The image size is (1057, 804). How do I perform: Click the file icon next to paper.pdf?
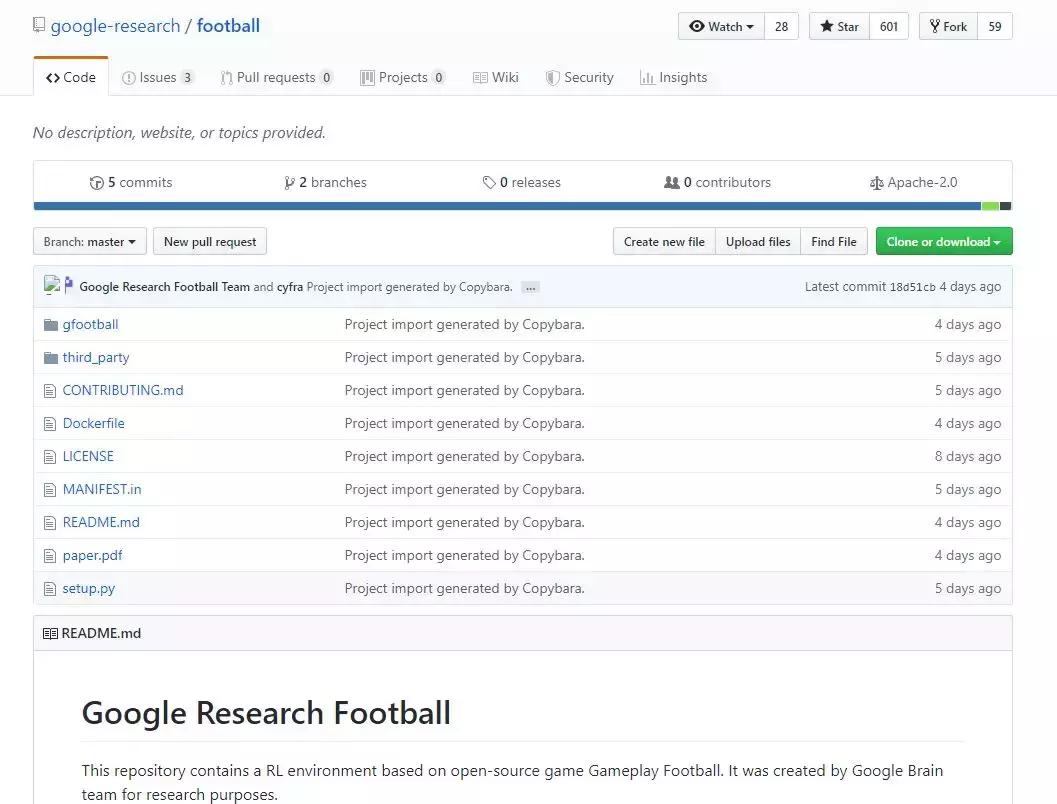[x=50, y=555]
